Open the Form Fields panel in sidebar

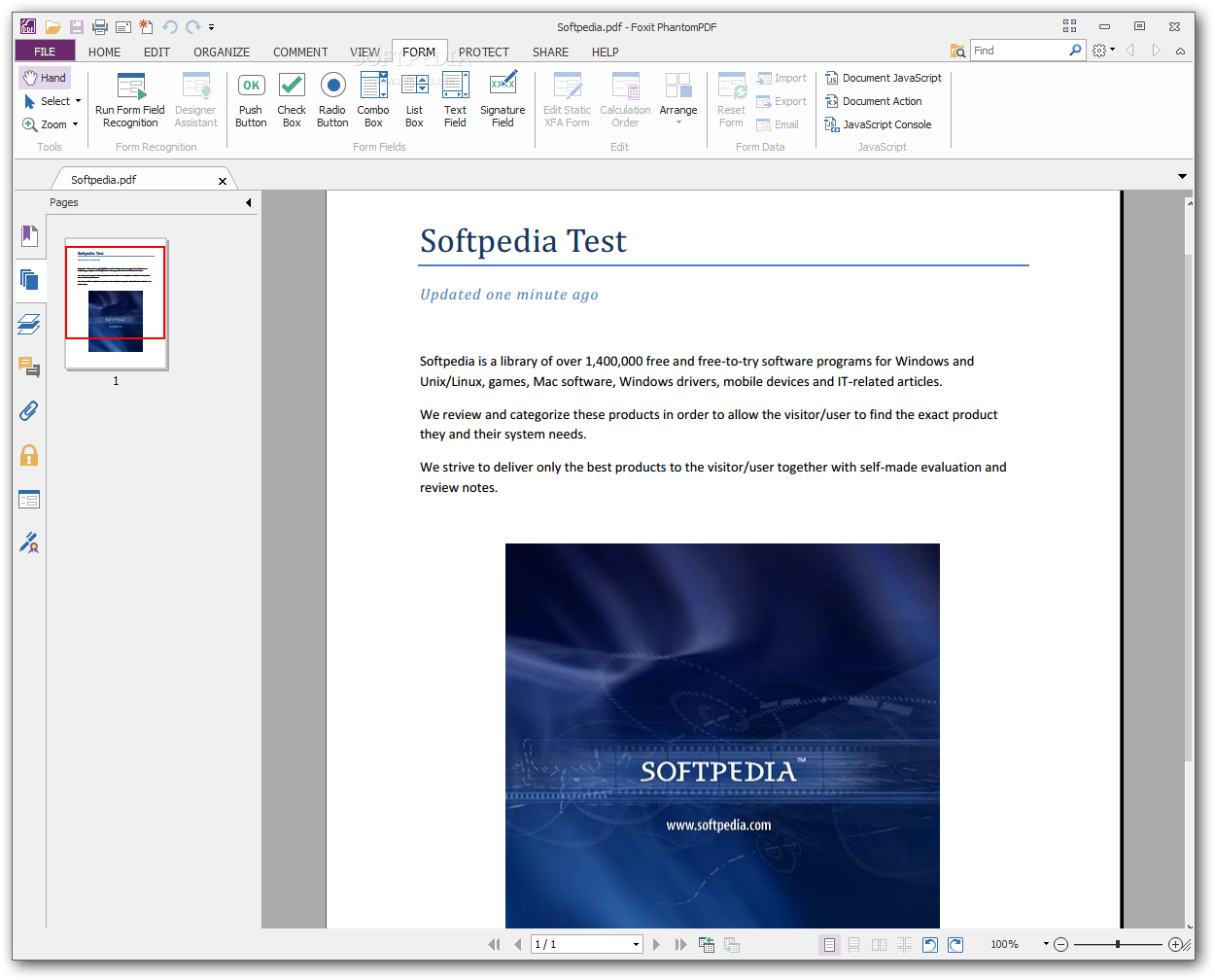(x=29, y=500)
